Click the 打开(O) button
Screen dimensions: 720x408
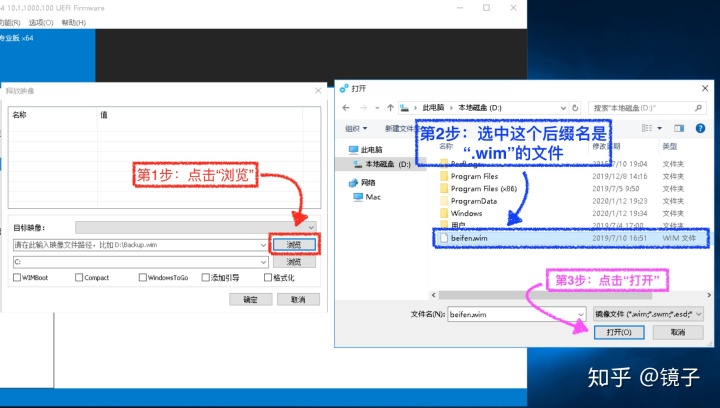click(x=619, y=332)
